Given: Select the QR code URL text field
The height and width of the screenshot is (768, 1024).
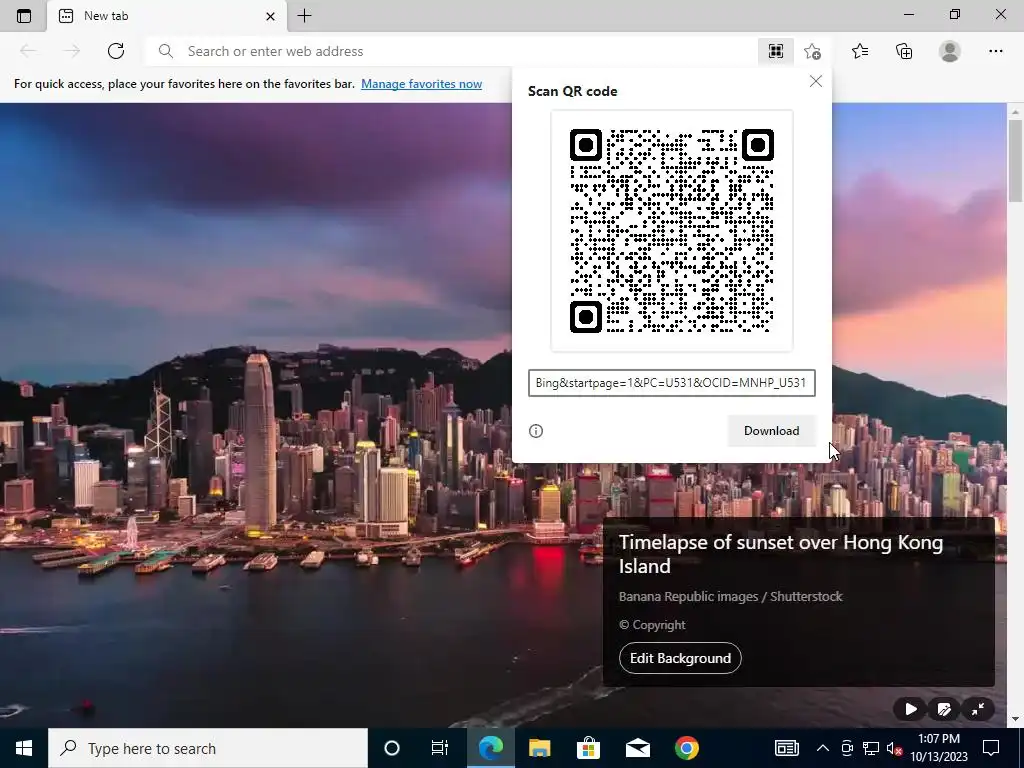Looking at the screenshot, I should pyautogui.click(x=672, y=383).
